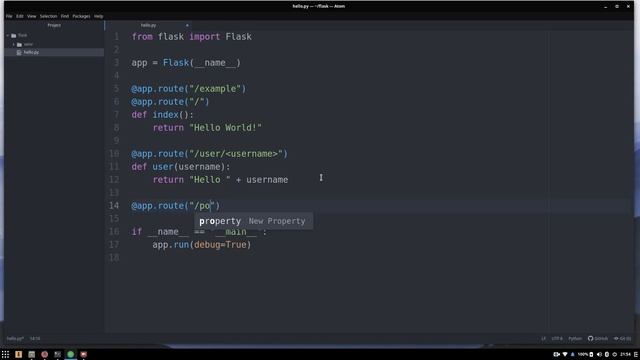The height and width of the screenshot is (360, 640).
Task: Click the camera recording tray icon
Action: [556, 354]
